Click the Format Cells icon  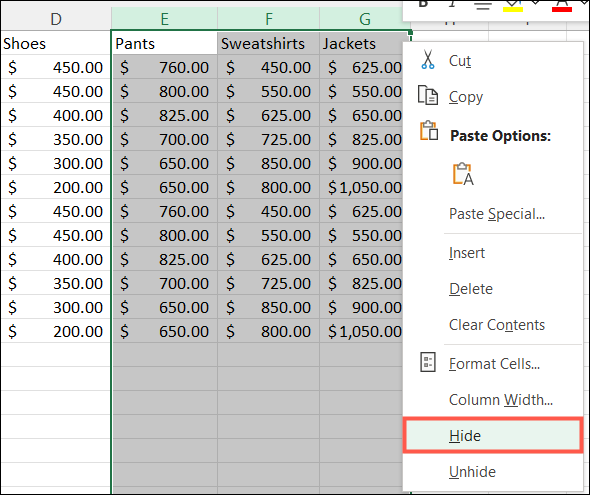pos(428,362)
